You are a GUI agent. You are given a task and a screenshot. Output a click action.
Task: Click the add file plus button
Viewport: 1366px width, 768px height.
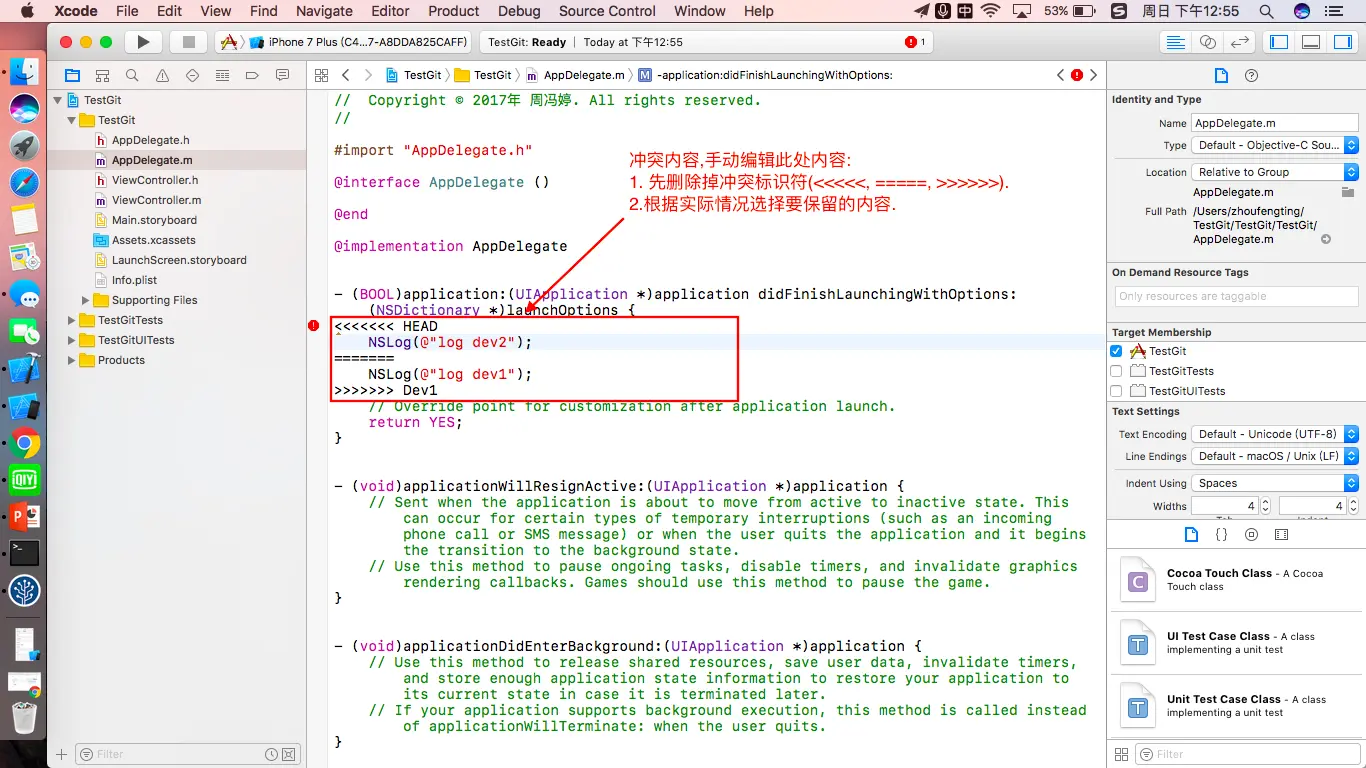click(x=62, y=754)
